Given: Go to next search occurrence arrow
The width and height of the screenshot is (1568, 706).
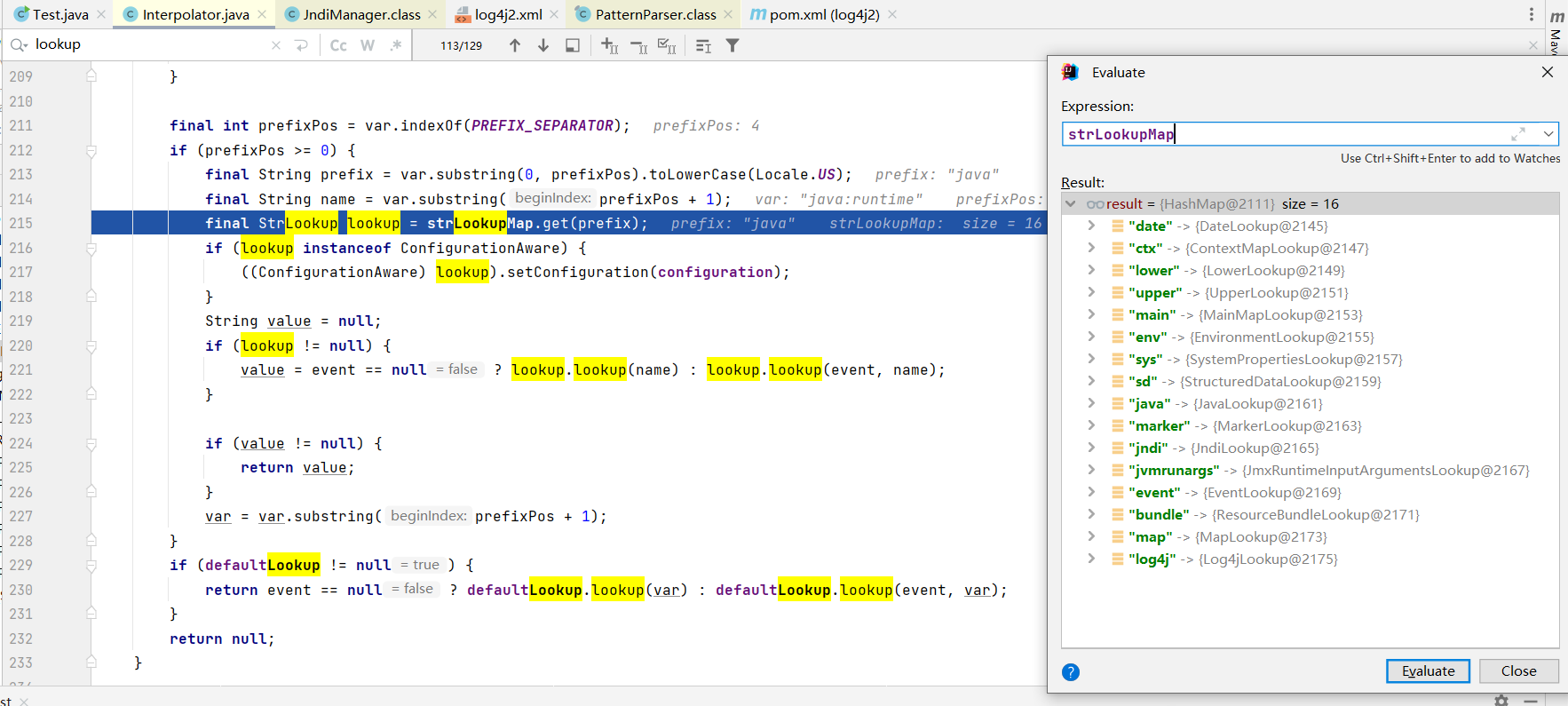Looking at the screenshot, I should [x=543, y=45].
